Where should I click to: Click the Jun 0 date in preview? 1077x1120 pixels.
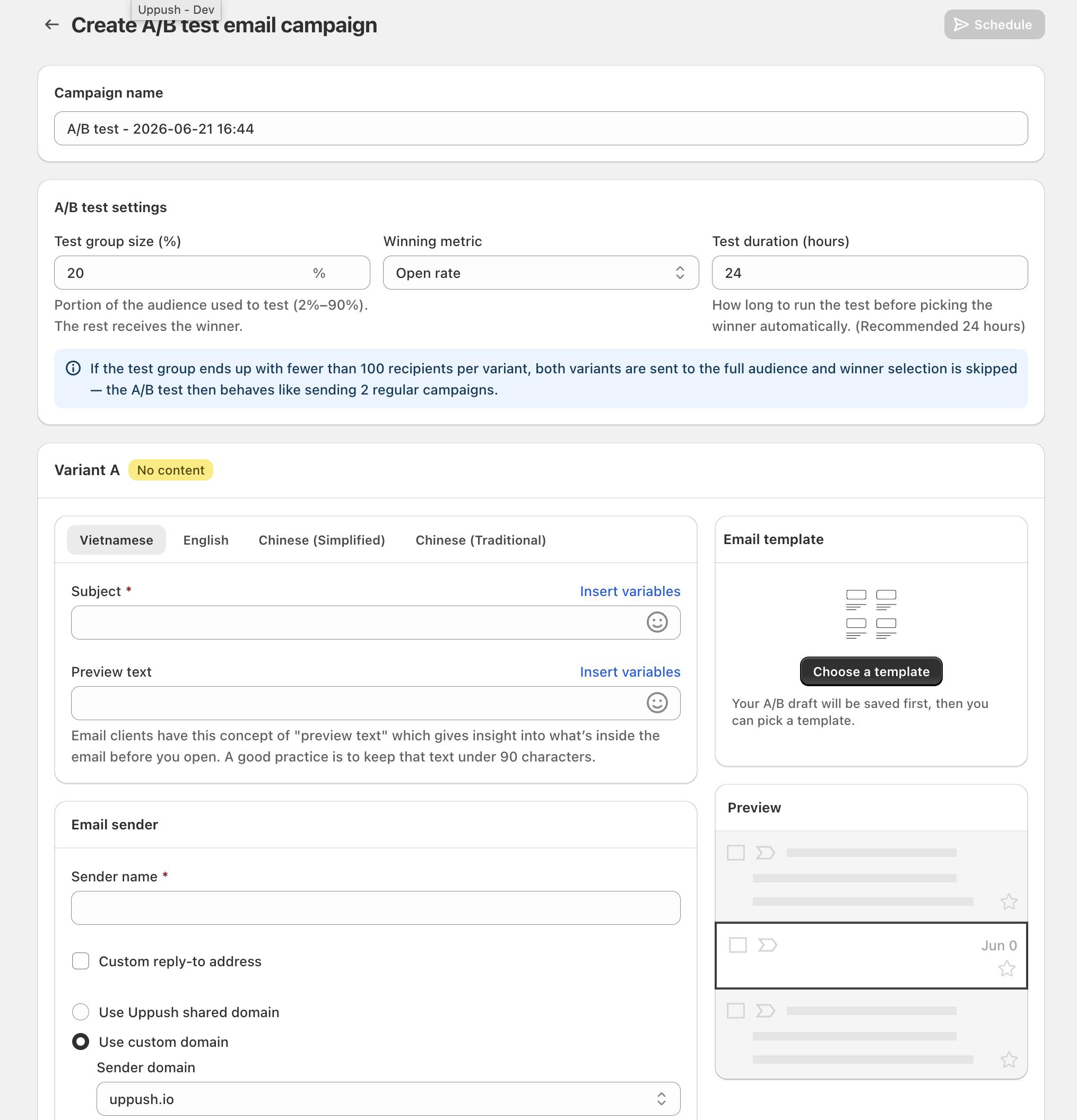tap(998, 946)
